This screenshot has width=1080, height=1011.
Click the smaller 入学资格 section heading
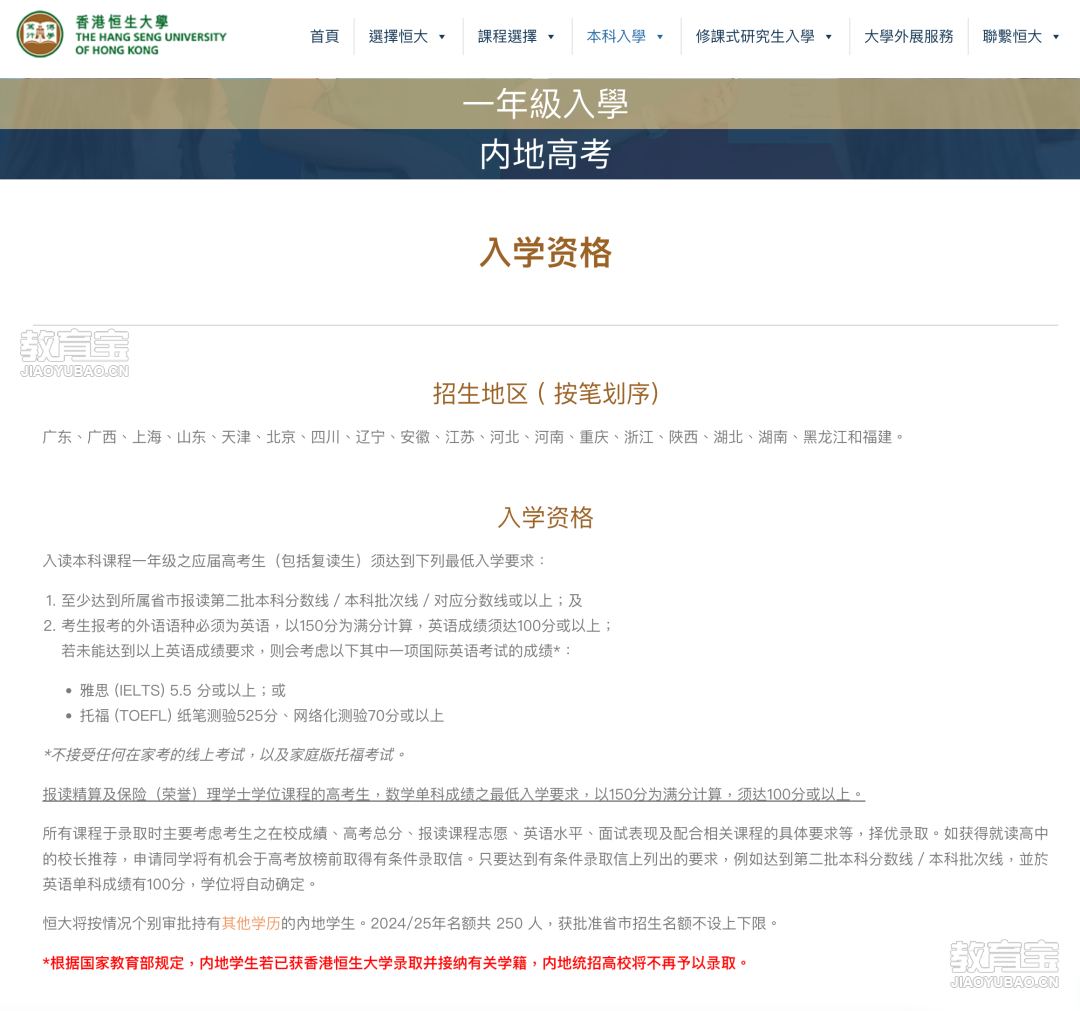coord(545,517)
